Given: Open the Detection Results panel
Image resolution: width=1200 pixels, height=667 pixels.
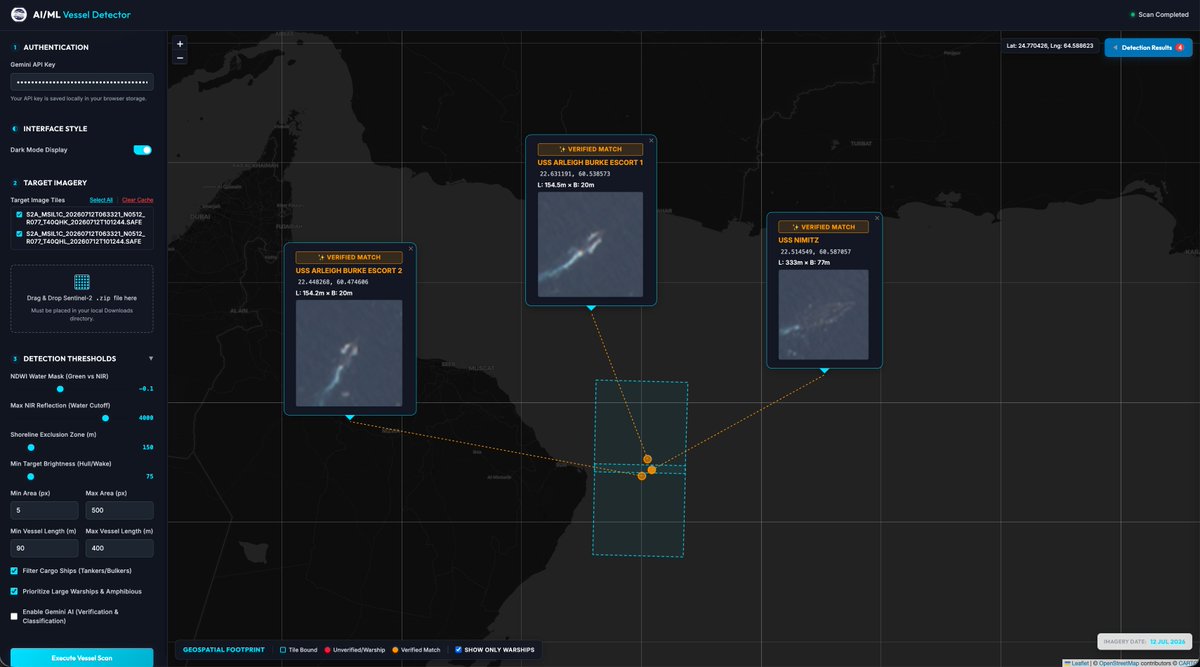Looking at the screenshot, I should coord(1148,47).
